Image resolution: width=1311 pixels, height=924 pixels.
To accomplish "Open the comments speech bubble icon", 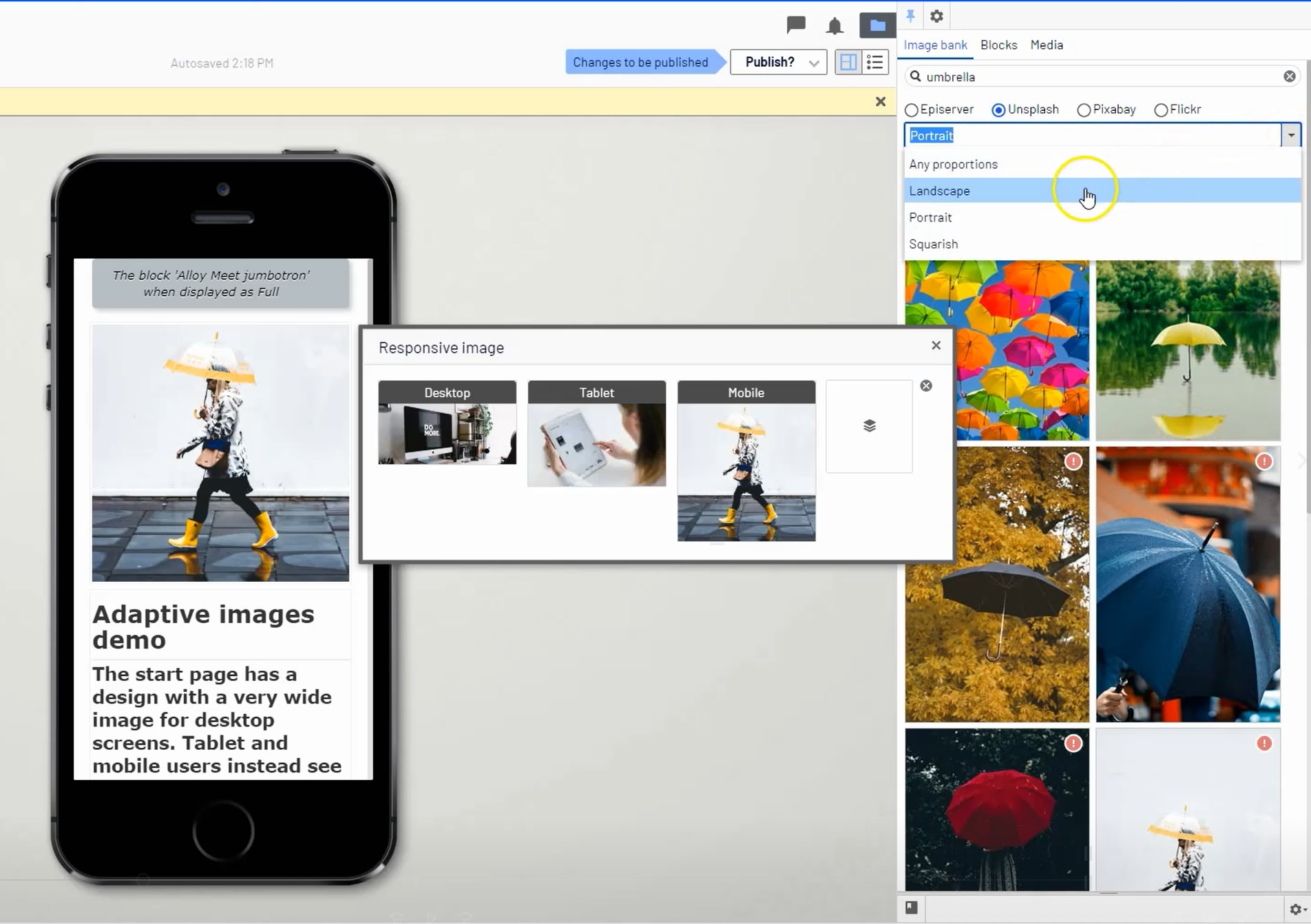I will point(795,26).
